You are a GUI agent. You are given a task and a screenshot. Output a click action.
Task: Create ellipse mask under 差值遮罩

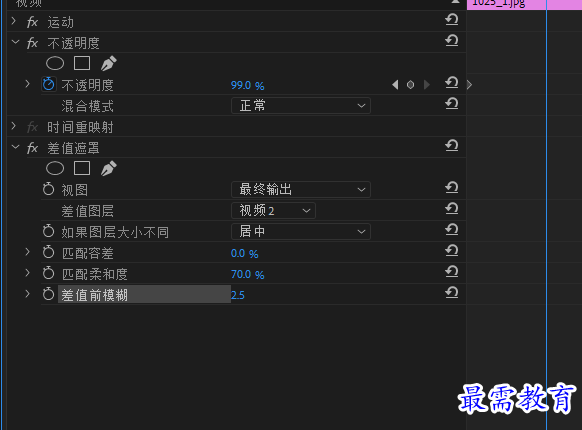[x=55, y=169]
